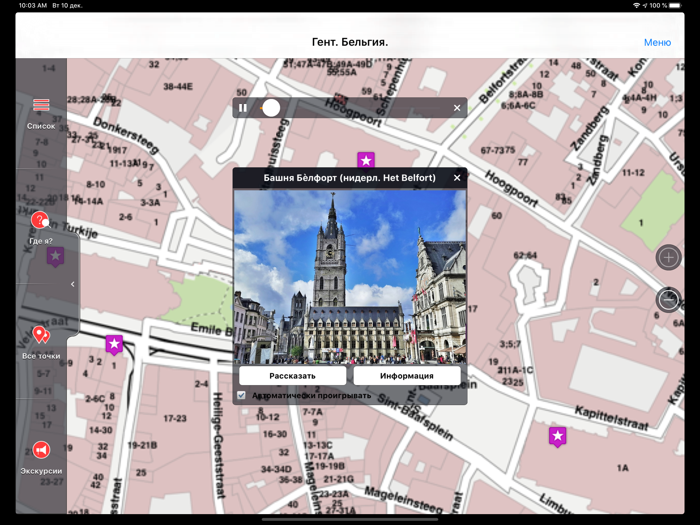Open the Список list icon
Image resolution: width=700 pixels, height=525 pixels.
point(41,105)
